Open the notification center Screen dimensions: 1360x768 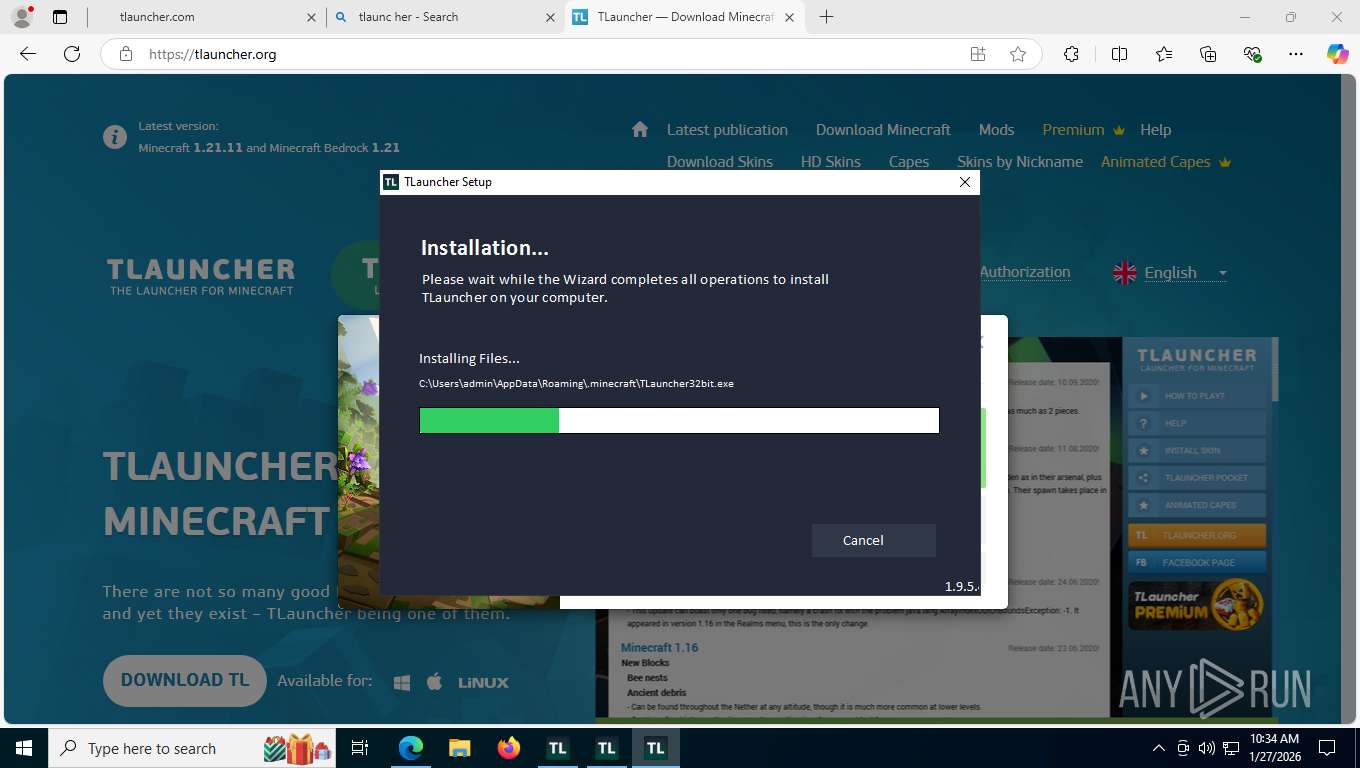point(1327,748)
